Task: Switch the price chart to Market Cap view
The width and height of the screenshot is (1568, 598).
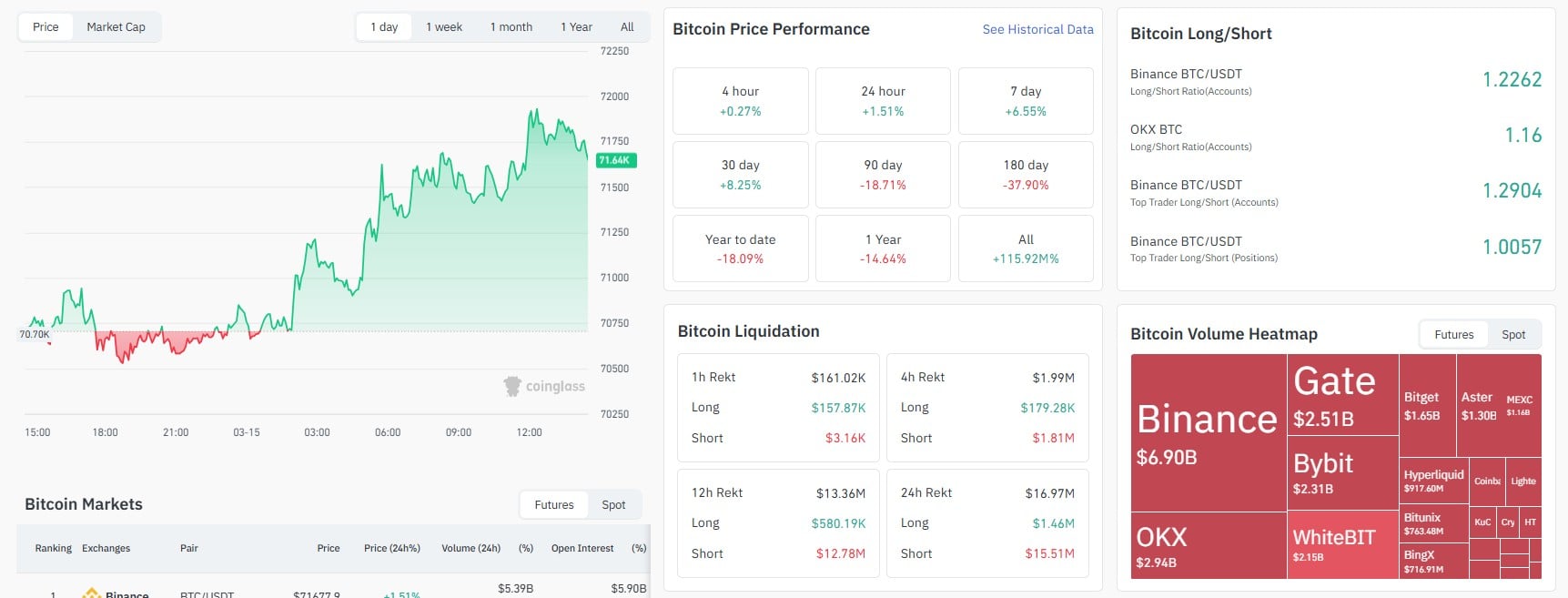Action: [116, 26]
